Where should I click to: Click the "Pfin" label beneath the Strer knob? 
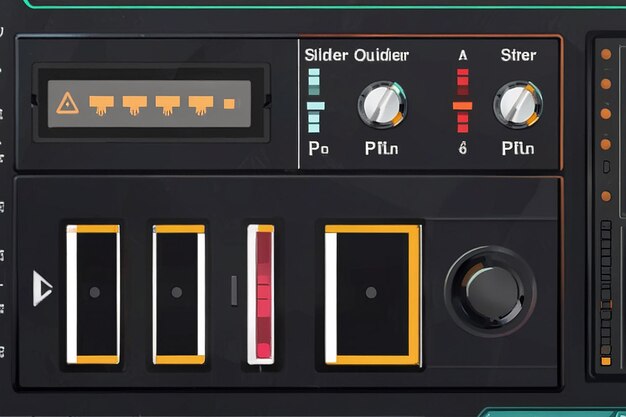518,148
